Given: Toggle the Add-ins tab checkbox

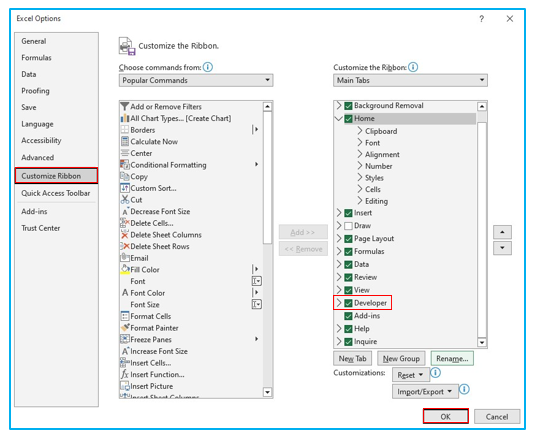Looking at the screenshot, I should click(x=348, y=316).
